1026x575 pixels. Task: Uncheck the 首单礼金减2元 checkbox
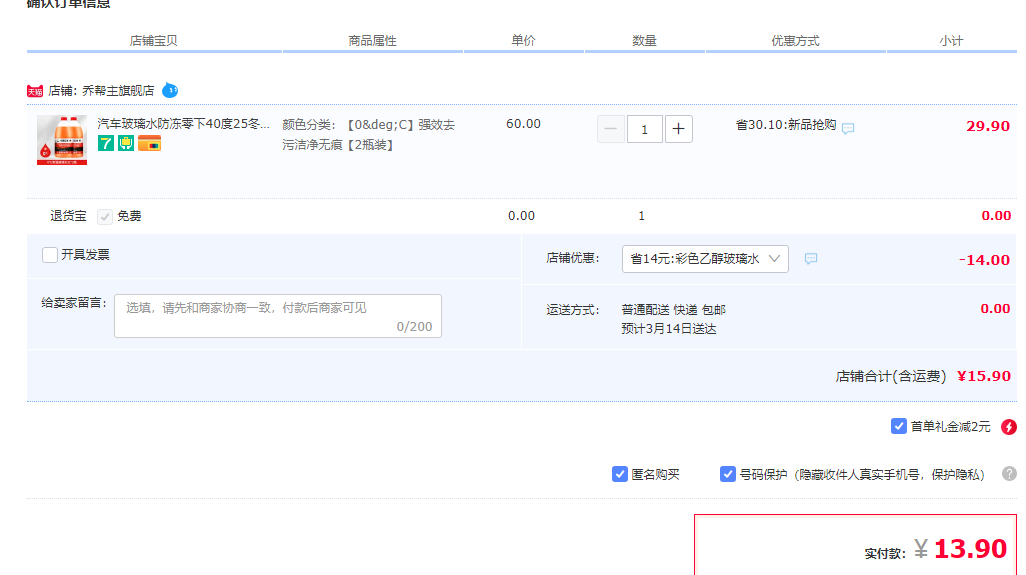898,427
